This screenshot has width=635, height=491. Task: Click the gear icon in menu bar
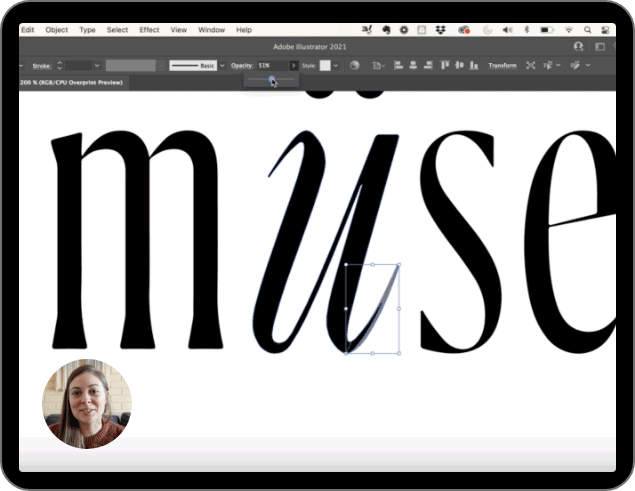coord(404,30)
